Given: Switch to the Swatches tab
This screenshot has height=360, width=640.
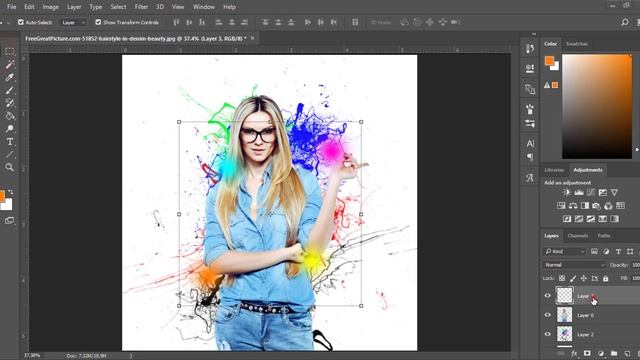Looking at the screenshot, I should (576, 44).
